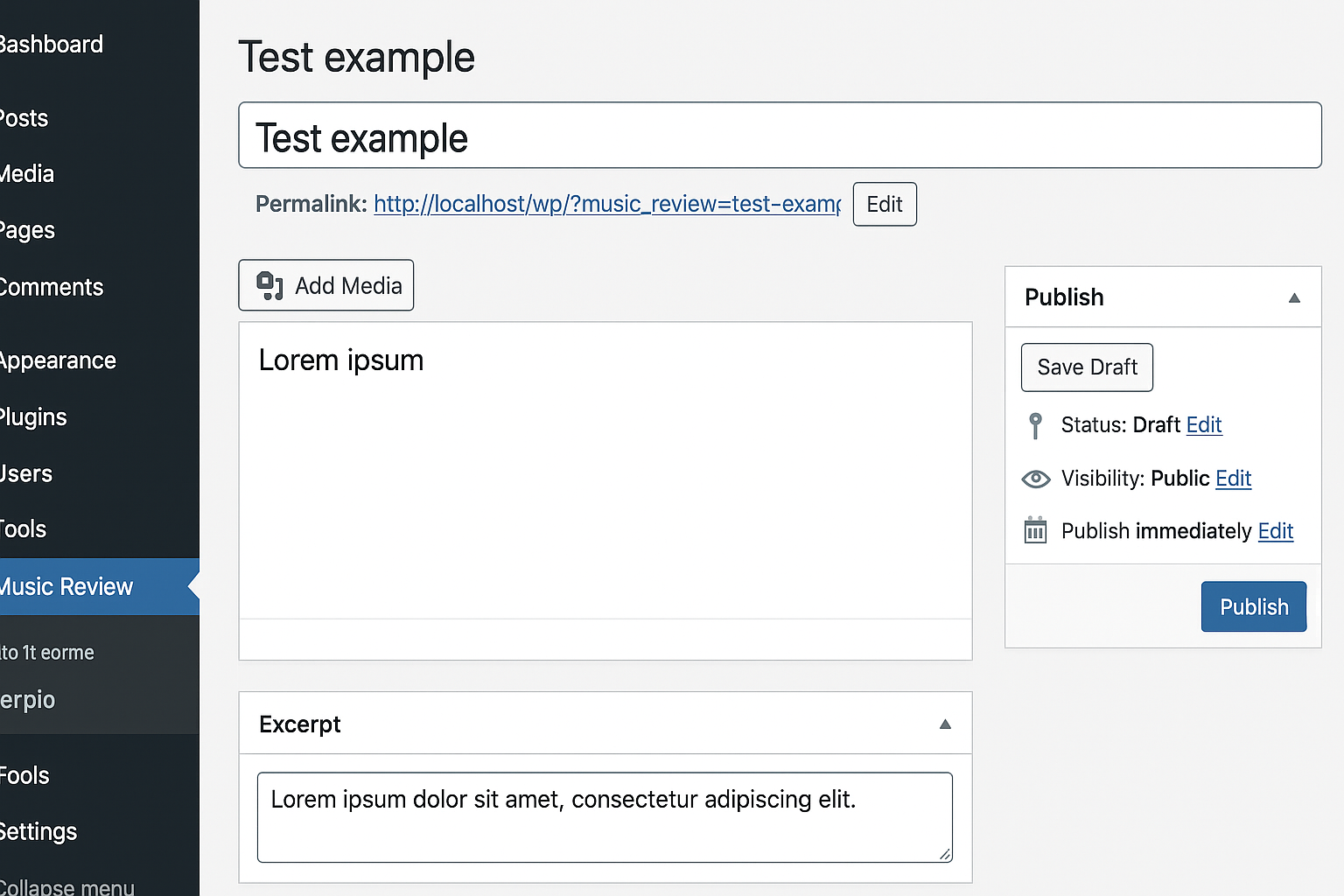
Task: Edit the publish schedule
Action: pos(1275,531)
